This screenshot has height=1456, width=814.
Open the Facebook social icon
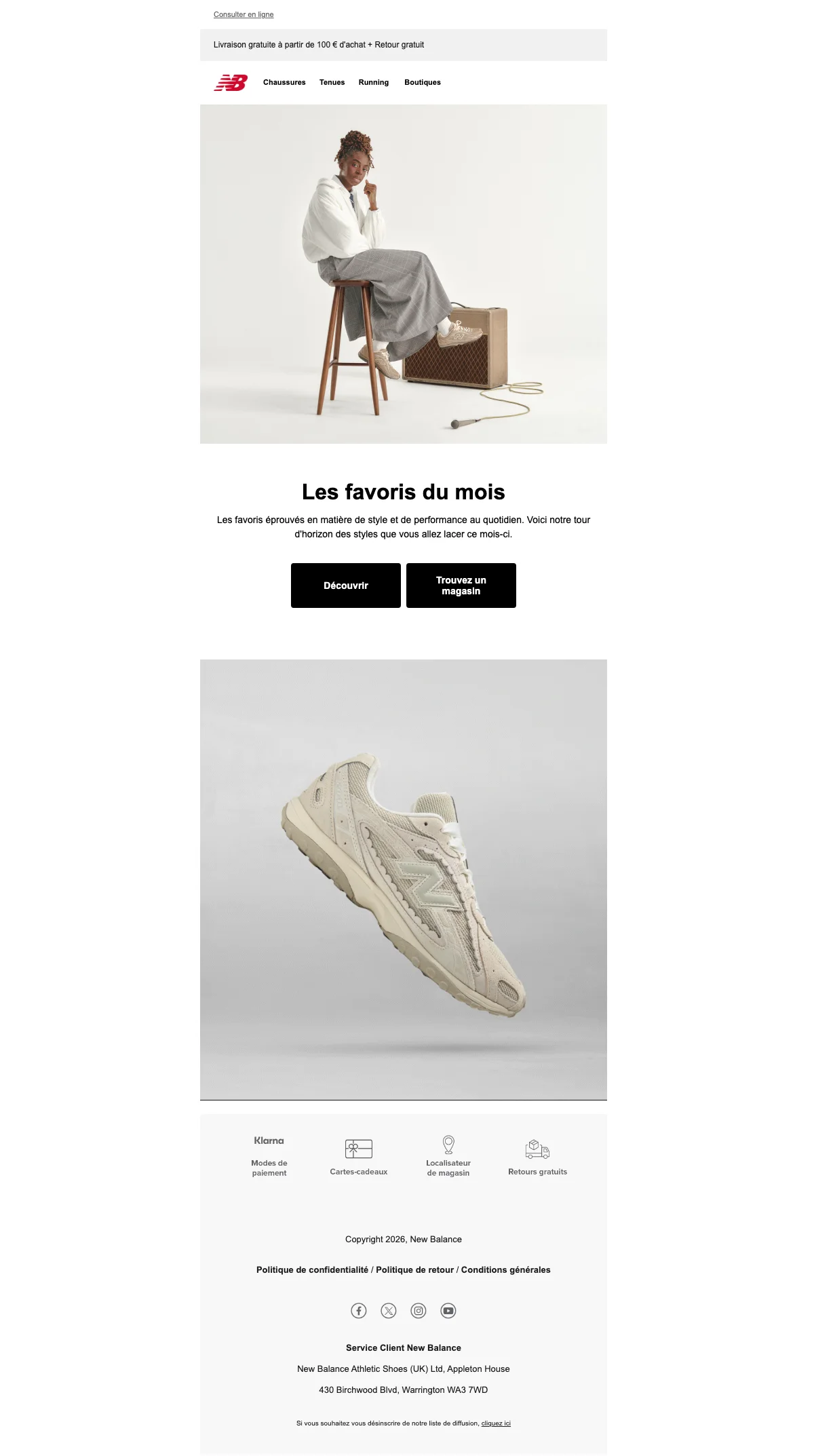click(x=359, y=1311)
